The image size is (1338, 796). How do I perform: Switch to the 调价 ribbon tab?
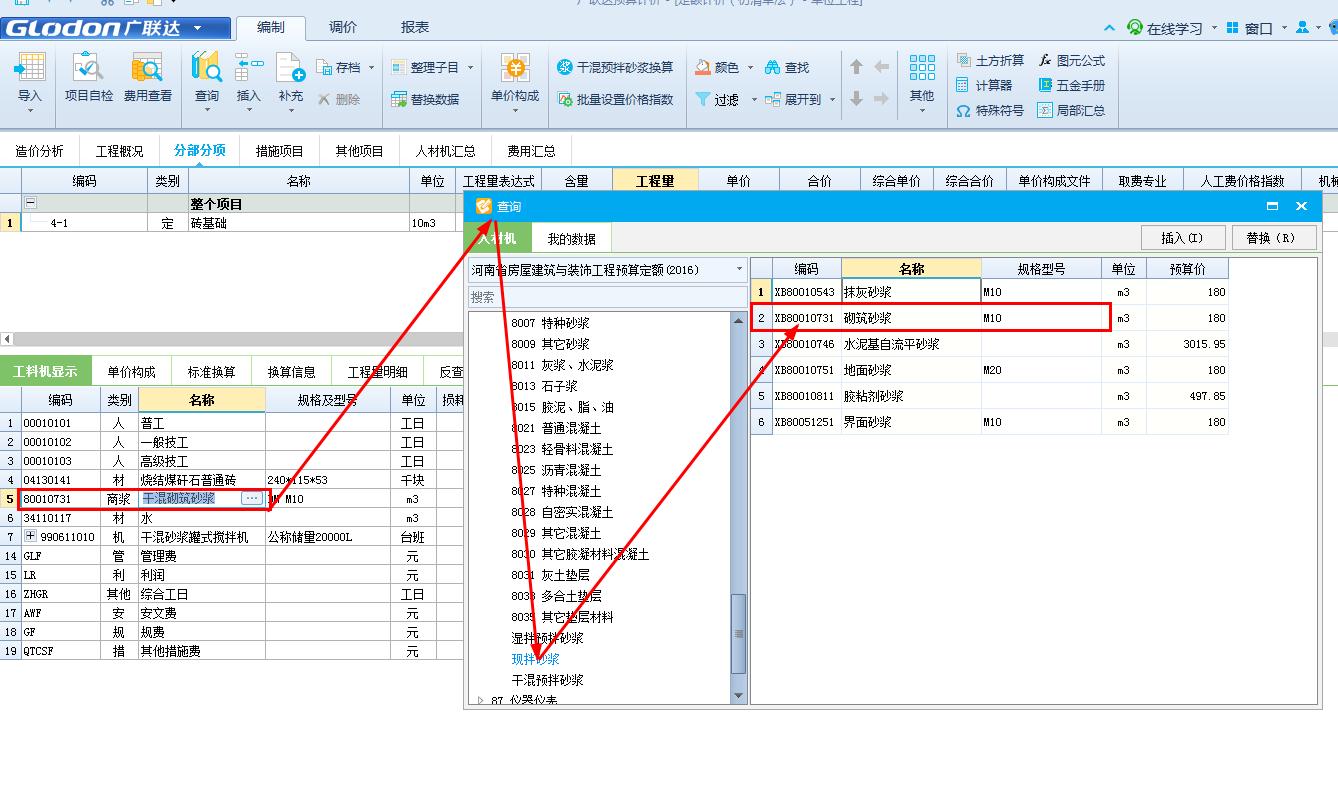coord(342,27)
